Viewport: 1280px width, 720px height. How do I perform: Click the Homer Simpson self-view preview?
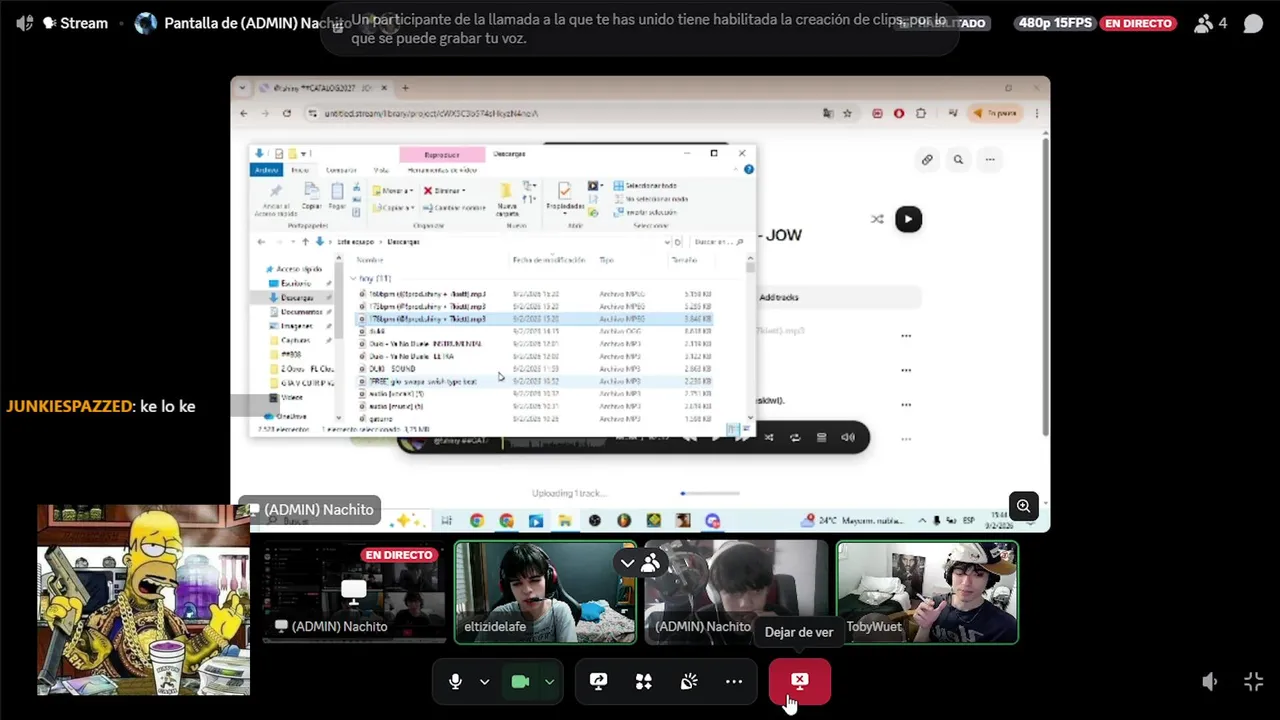(x=143, y=600)
